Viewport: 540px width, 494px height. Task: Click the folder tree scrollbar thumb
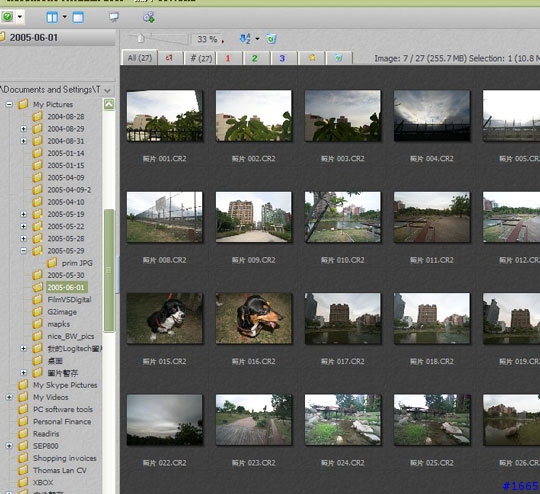click(x=109, y=270)
